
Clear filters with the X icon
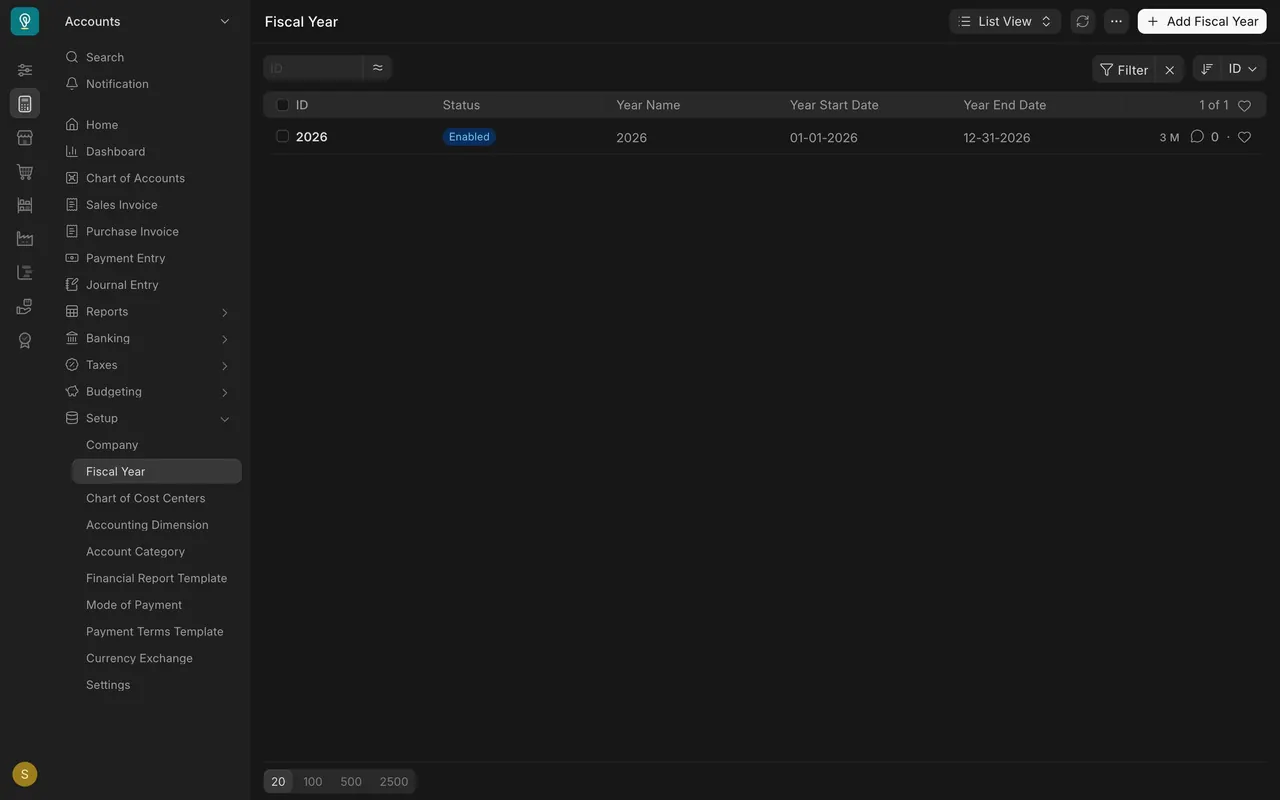[1169, 70]
